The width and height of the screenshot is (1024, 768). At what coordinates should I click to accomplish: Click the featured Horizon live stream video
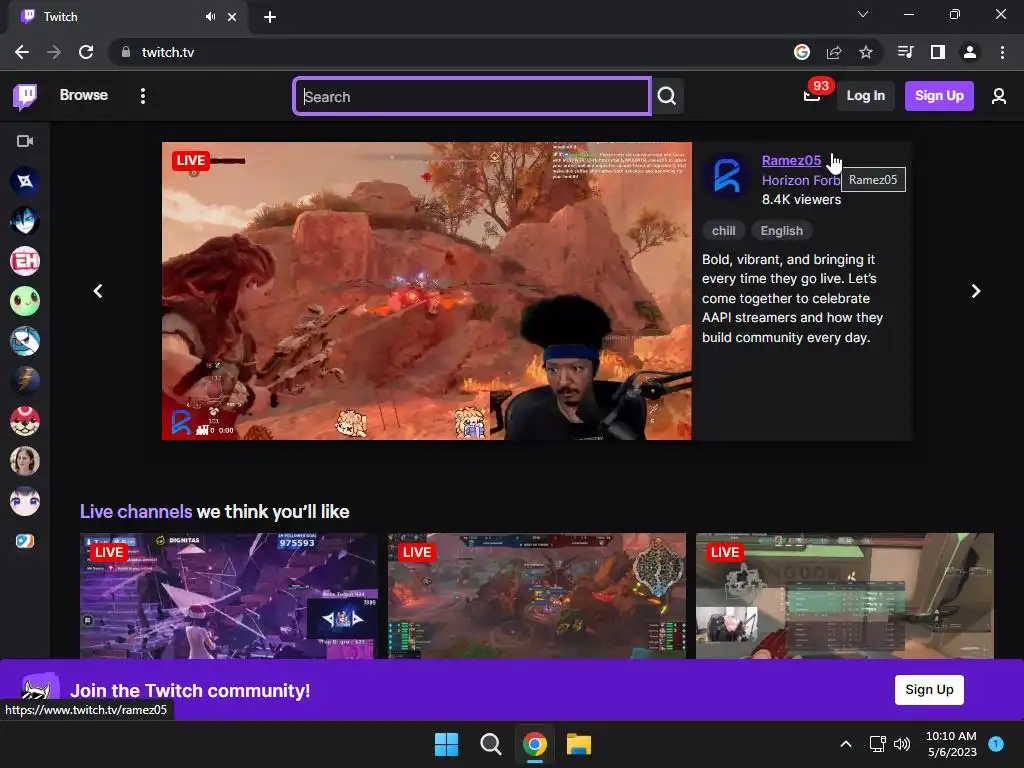tap(426, 291)
